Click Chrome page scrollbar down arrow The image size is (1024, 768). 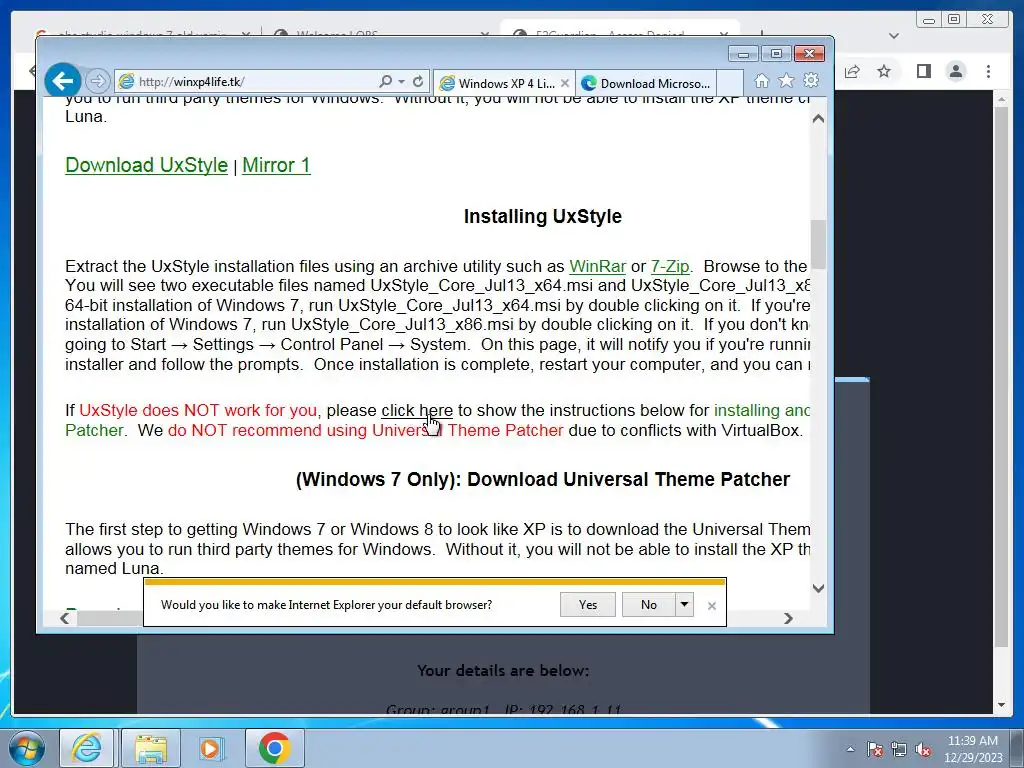[1001, 705]
